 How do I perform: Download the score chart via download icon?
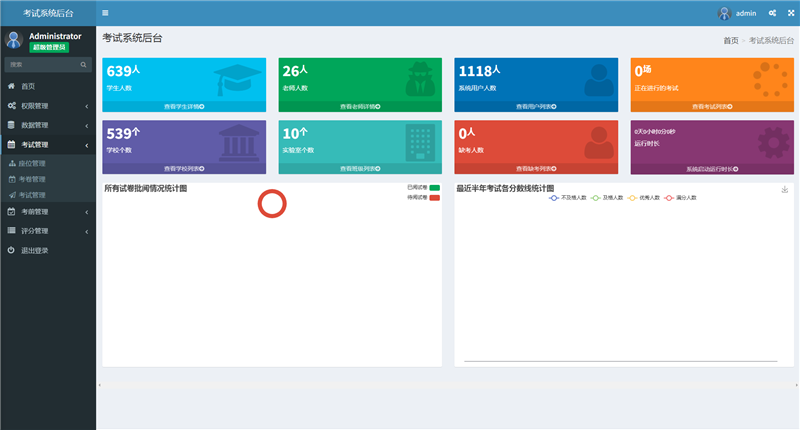(x=784, y=189)
